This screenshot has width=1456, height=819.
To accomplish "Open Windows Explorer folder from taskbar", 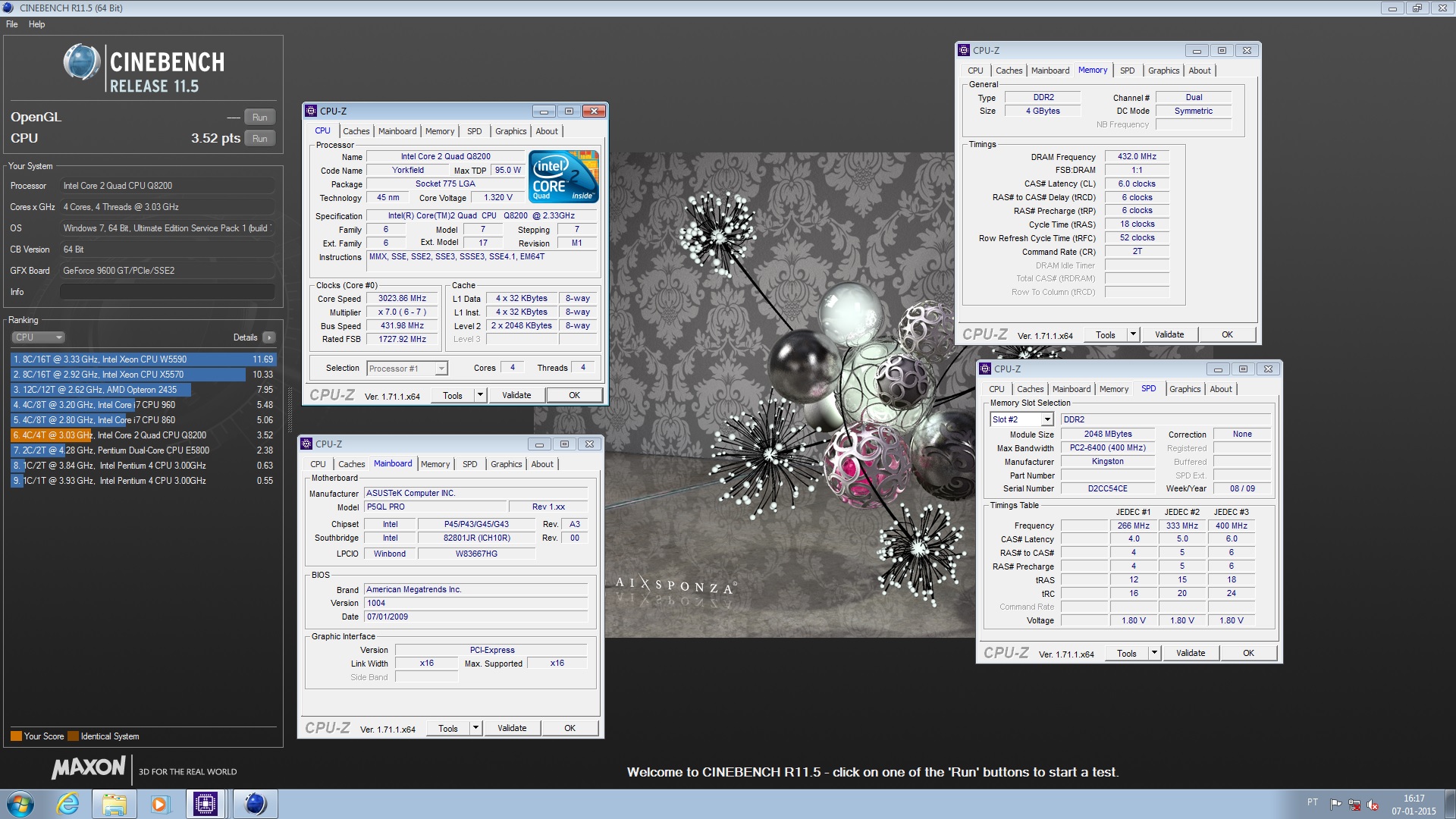I will (x=114, y=804).
